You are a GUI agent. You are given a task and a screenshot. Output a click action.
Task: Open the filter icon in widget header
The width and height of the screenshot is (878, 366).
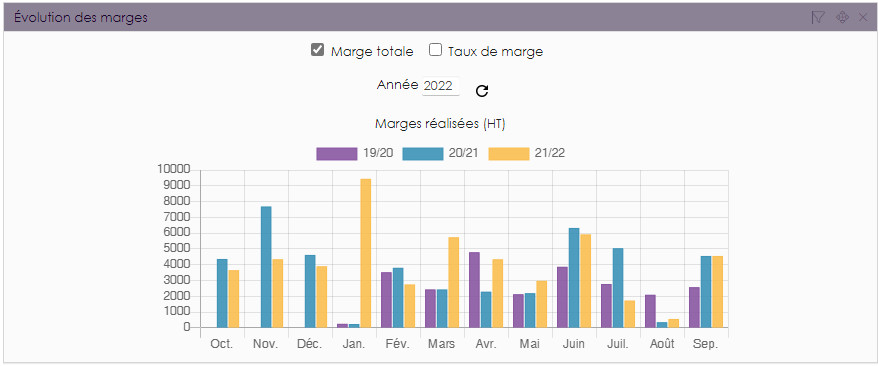click(x=818, y=18)
